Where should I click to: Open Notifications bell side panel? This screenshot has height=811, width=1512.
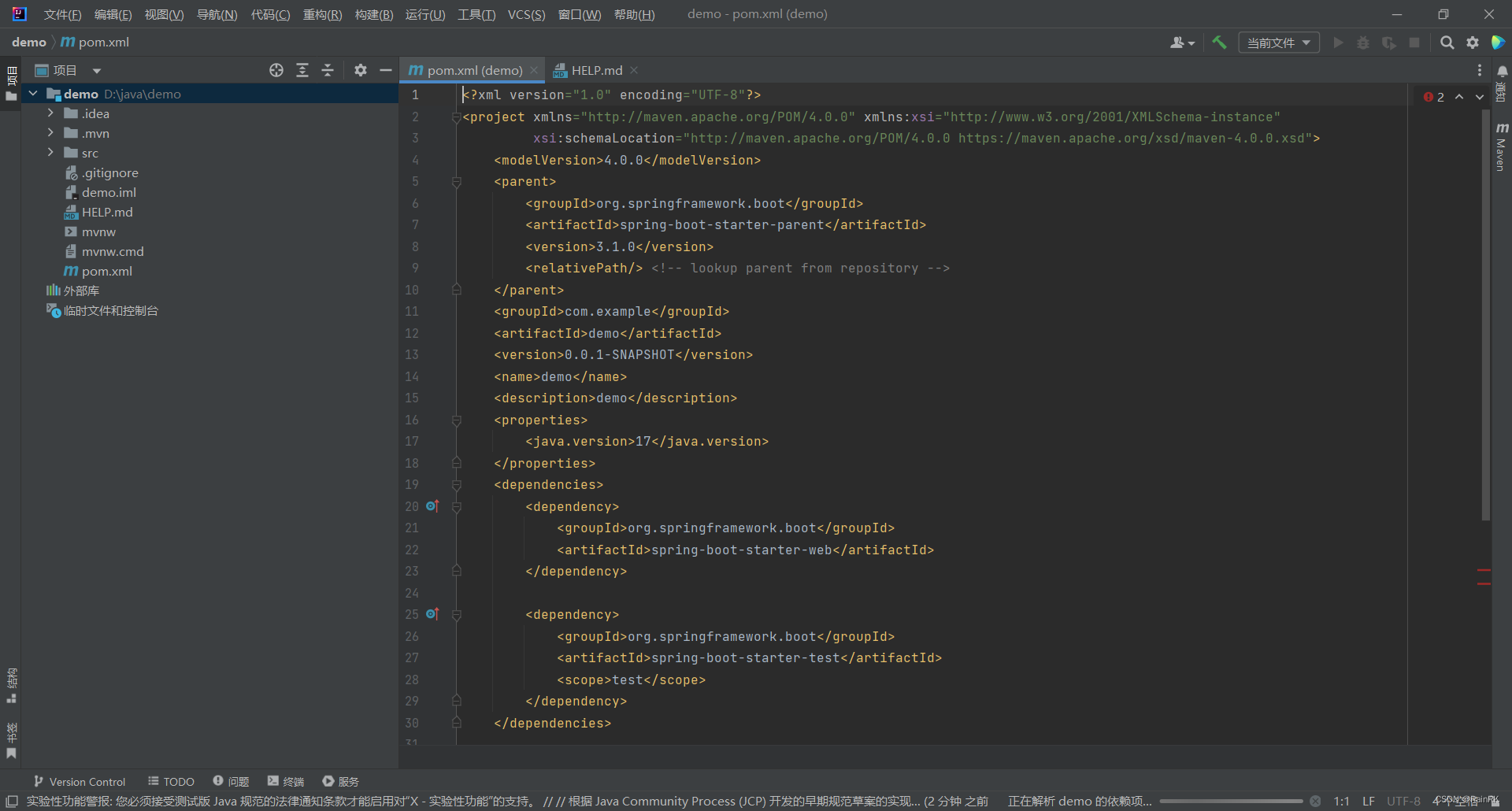point(1502,83)
